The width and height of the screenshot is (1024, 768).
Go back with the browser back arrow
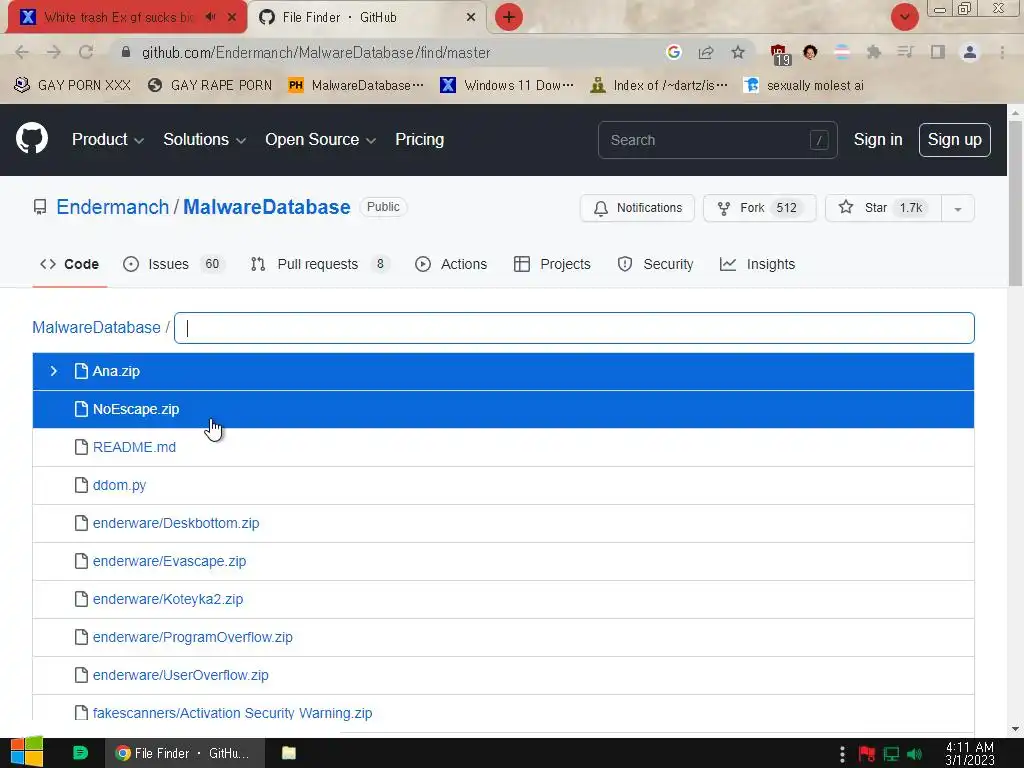pos(22,52)
